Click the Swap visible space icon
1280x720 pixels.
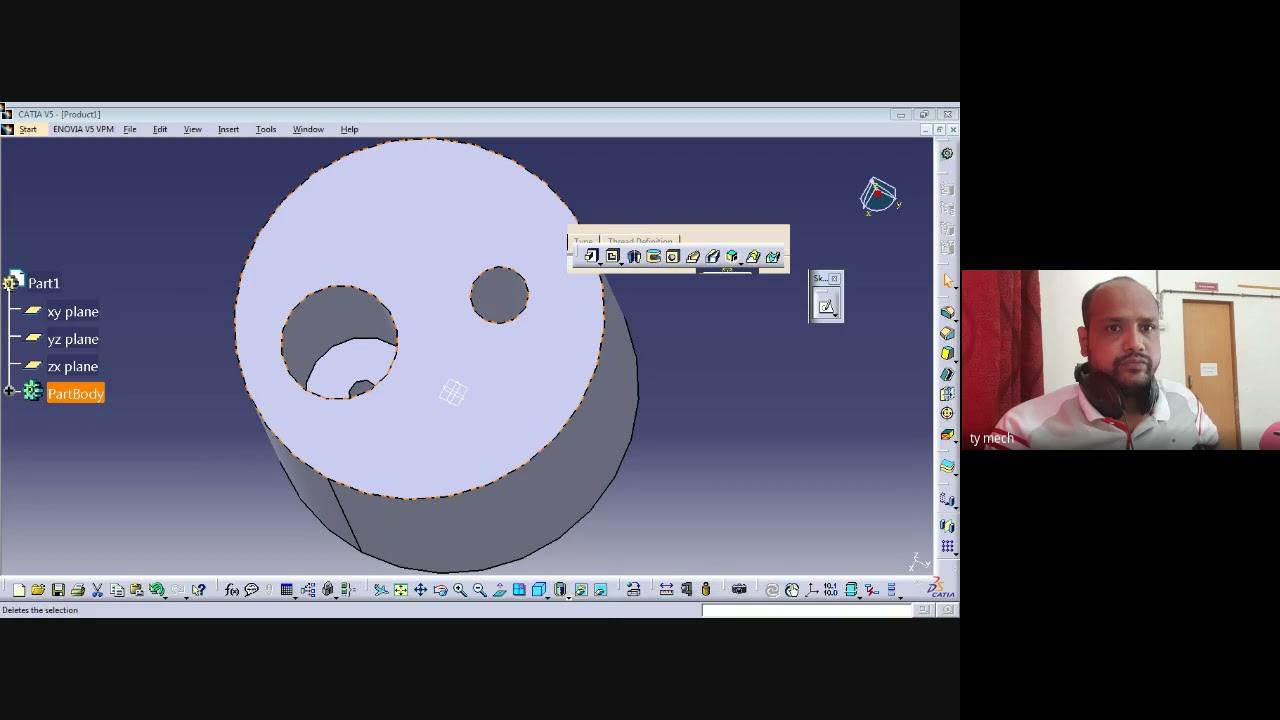click(601, 590)
